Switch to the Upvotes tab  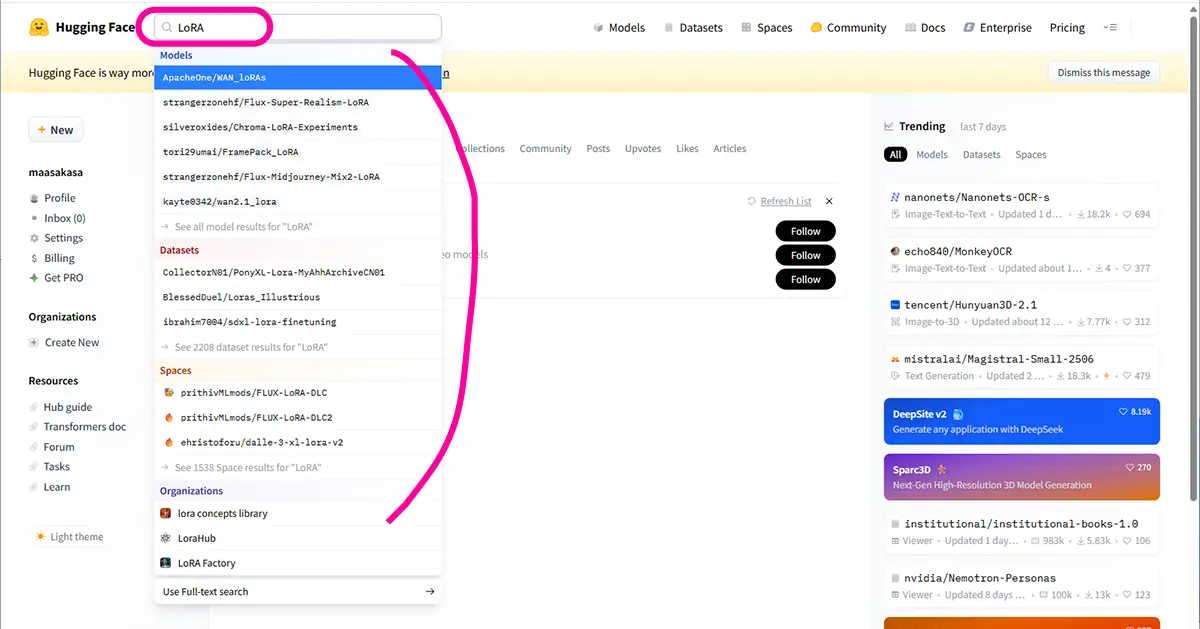click(x=643, y=149)
